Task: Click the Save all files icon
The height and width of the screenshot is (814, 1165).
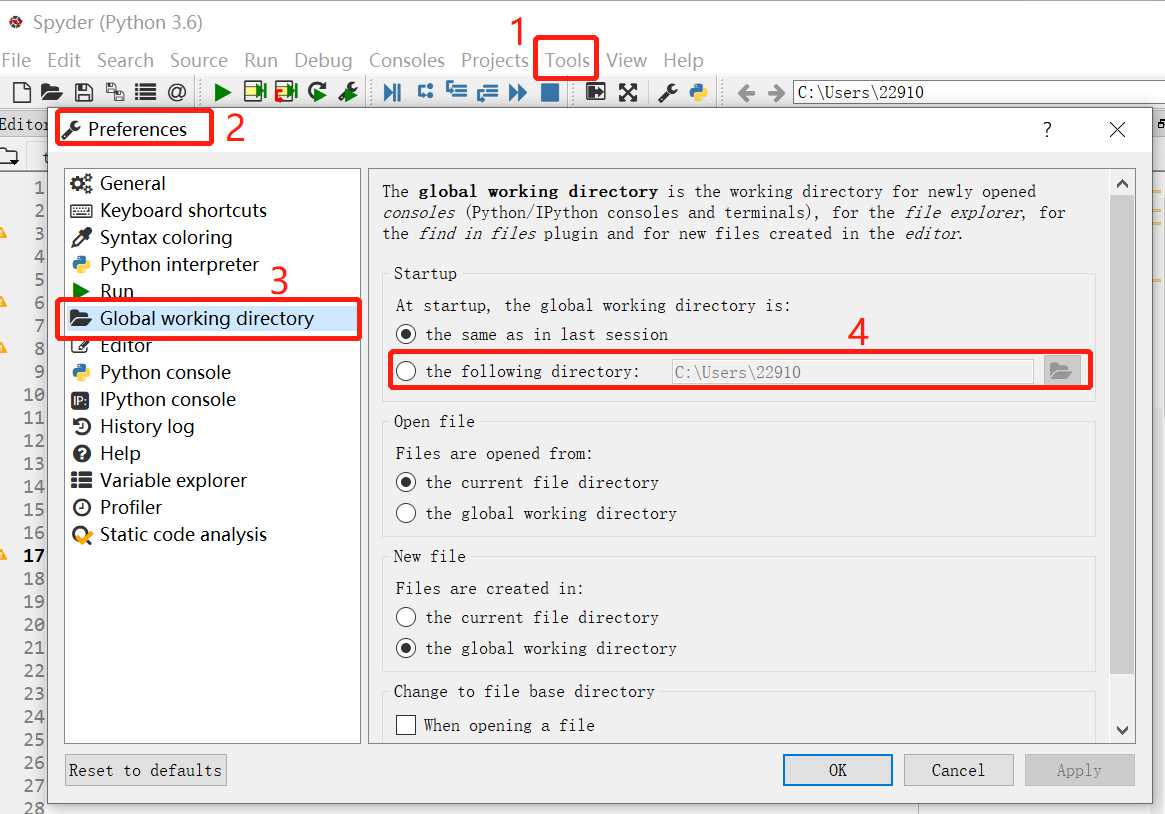Action: (114, 92)
